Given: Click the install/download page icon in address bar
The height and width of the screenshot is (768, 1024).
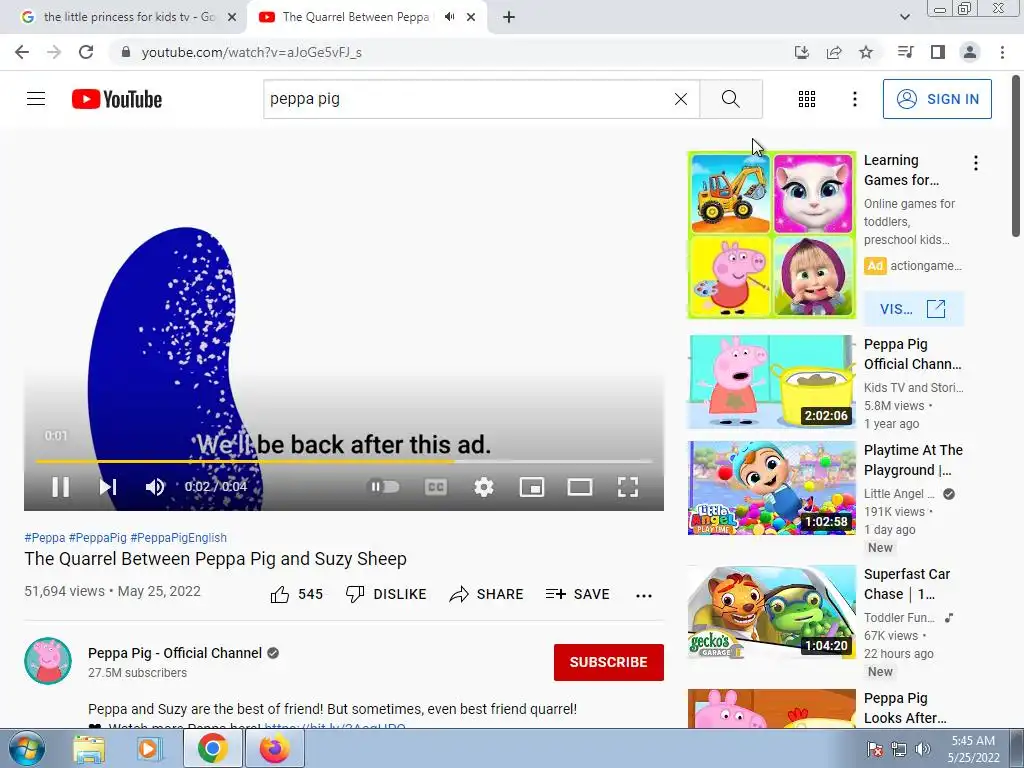Looking at the screenshot, I should [802, 52].
